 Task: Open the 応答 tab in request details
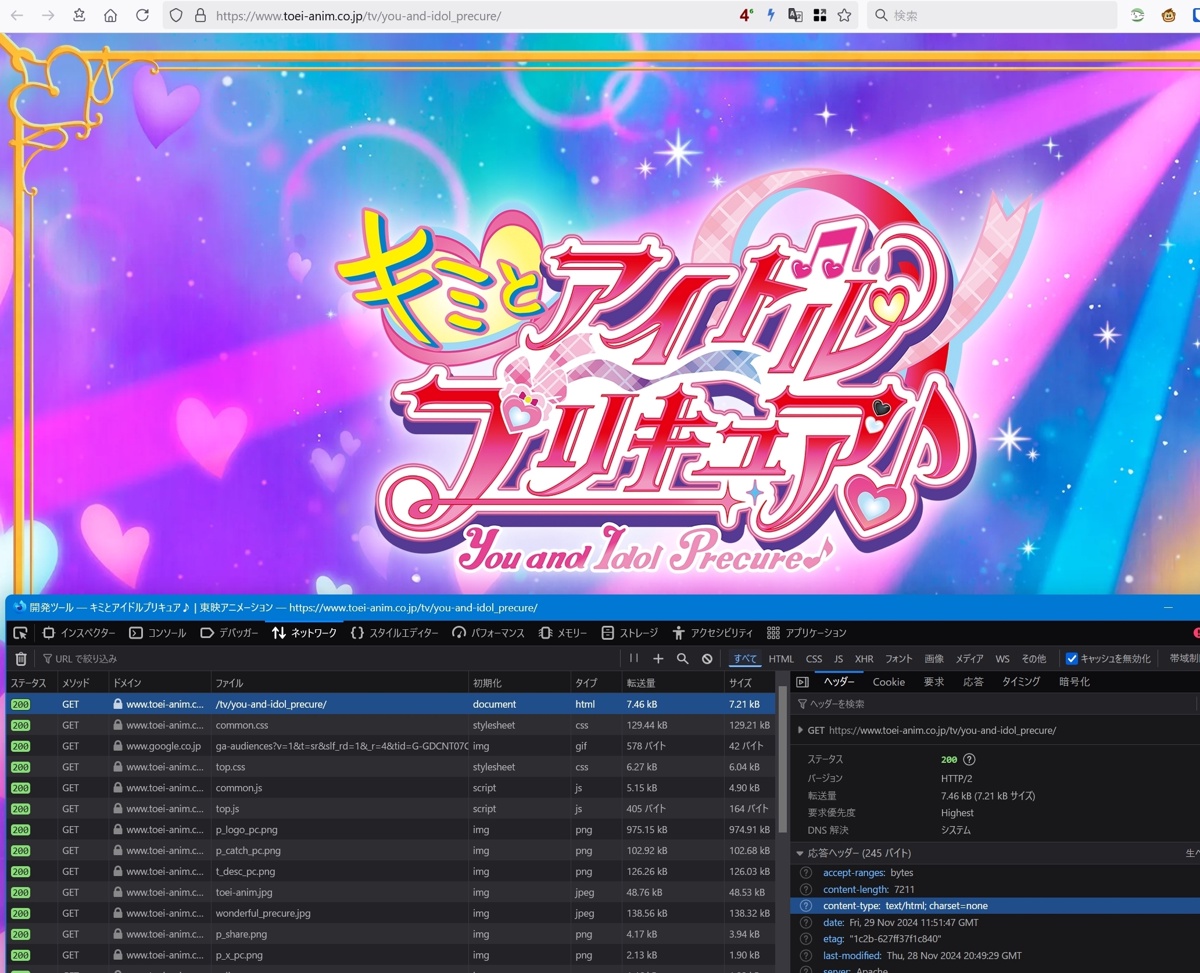(x=973, y=682)
